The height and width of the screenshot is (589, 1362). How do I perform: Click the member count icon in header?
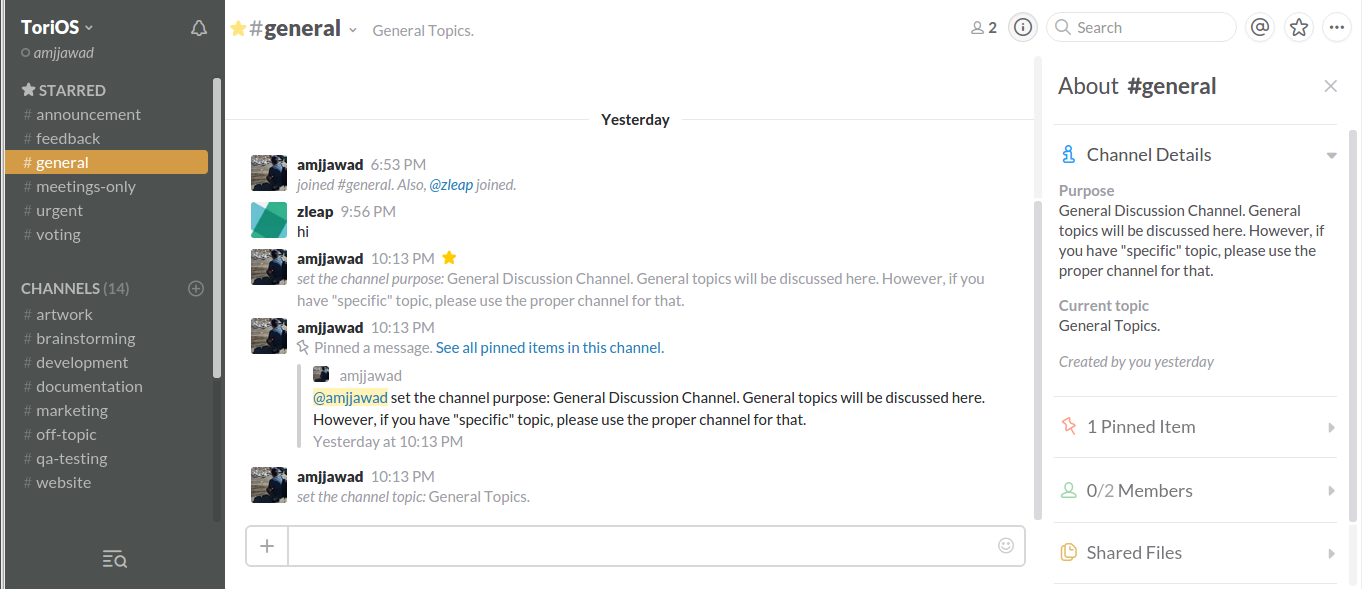click(984, 28)
